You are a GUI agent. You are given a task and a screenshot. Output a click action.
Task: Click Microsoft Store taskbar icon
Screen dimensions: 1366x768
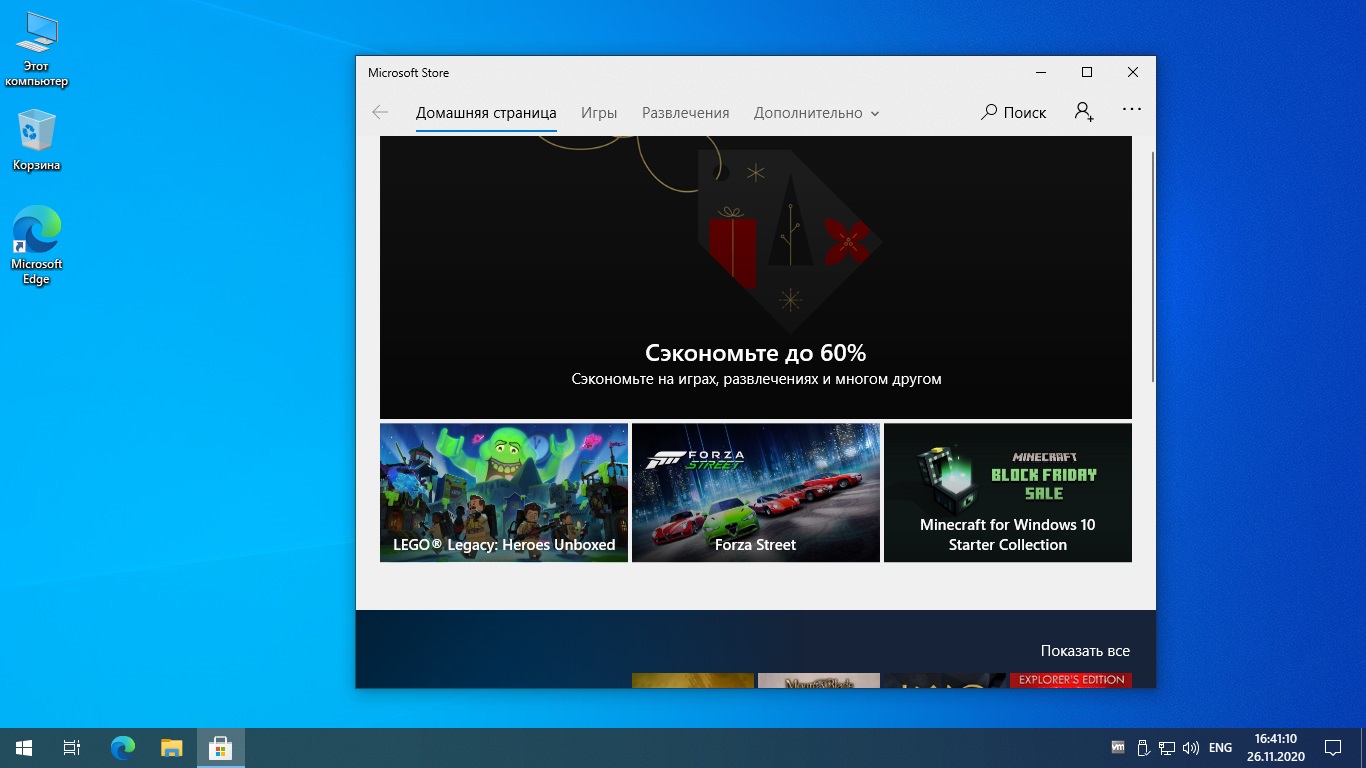[221, 747]
